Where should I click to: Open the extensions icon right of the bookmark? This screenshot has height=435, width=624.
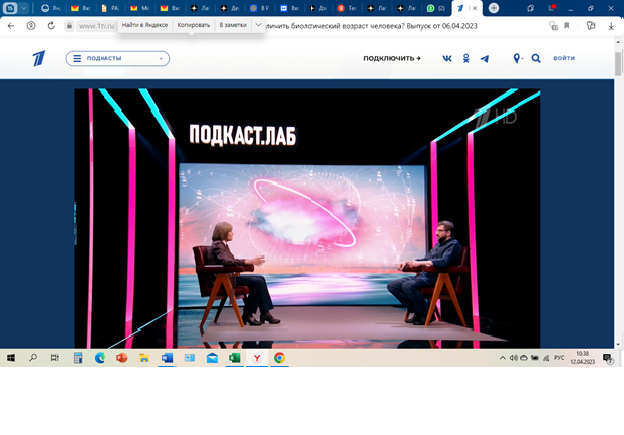pyautogui.click(x=591, y=26)
